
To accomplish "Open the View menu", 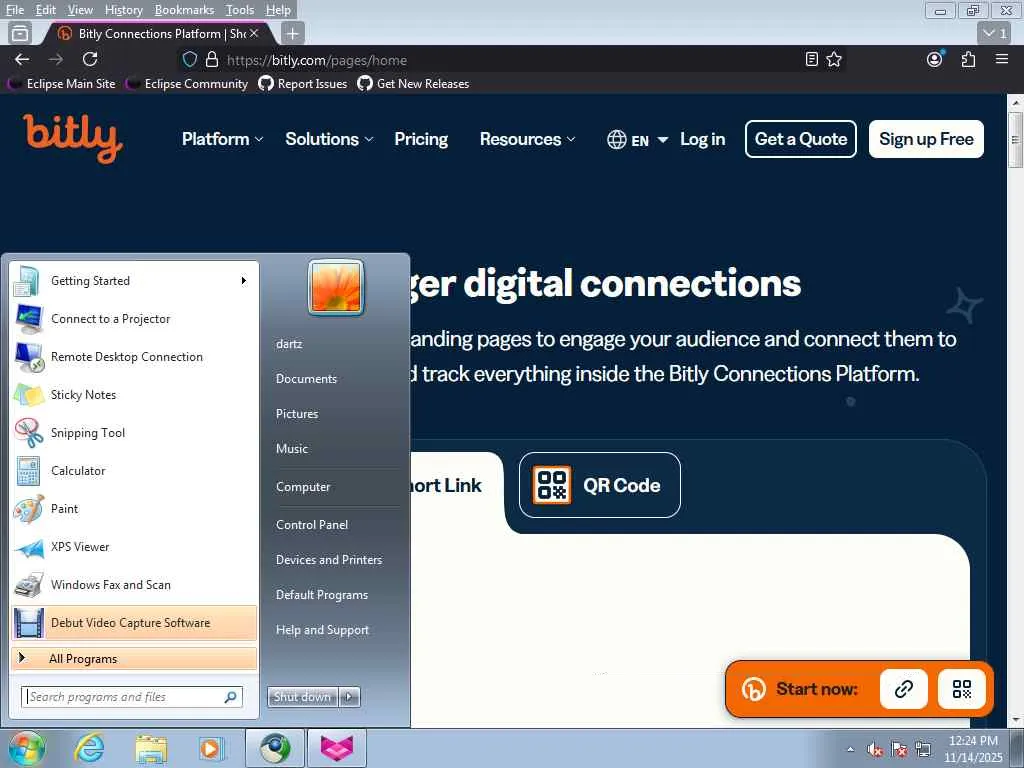I will (x=80, y=10).
